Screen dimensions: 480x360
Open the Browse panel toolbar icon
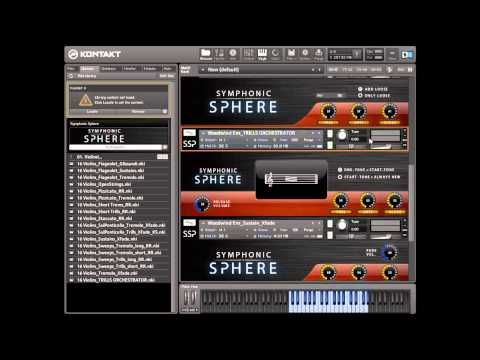tap(206, 54)
